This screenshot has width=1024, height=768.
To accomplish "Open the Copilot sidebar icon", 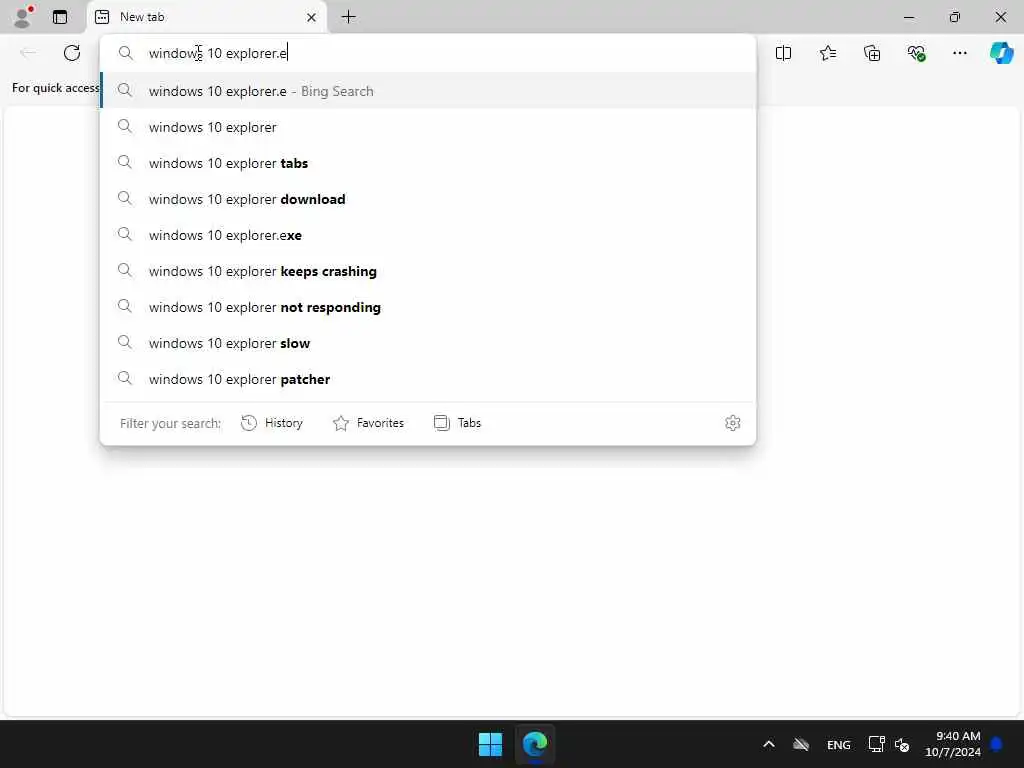I will 1001,53.
